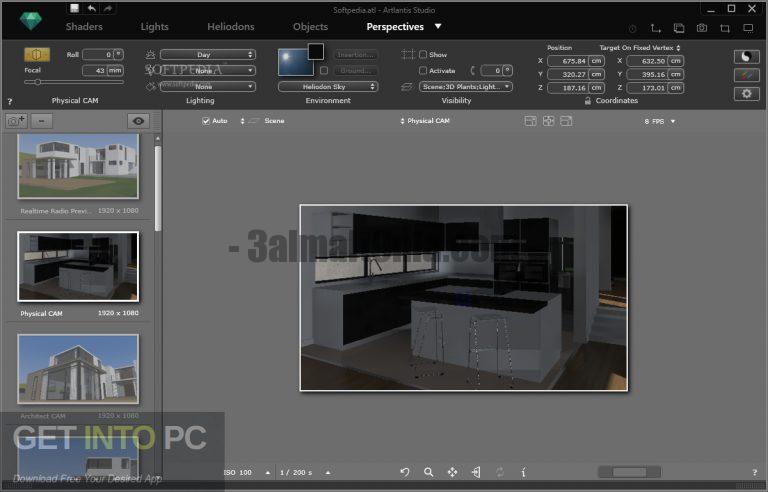The height and width of the screenshot is (492, 768).
Task: Click the diamond Artlantis logo icon
Action: point(30,21)
